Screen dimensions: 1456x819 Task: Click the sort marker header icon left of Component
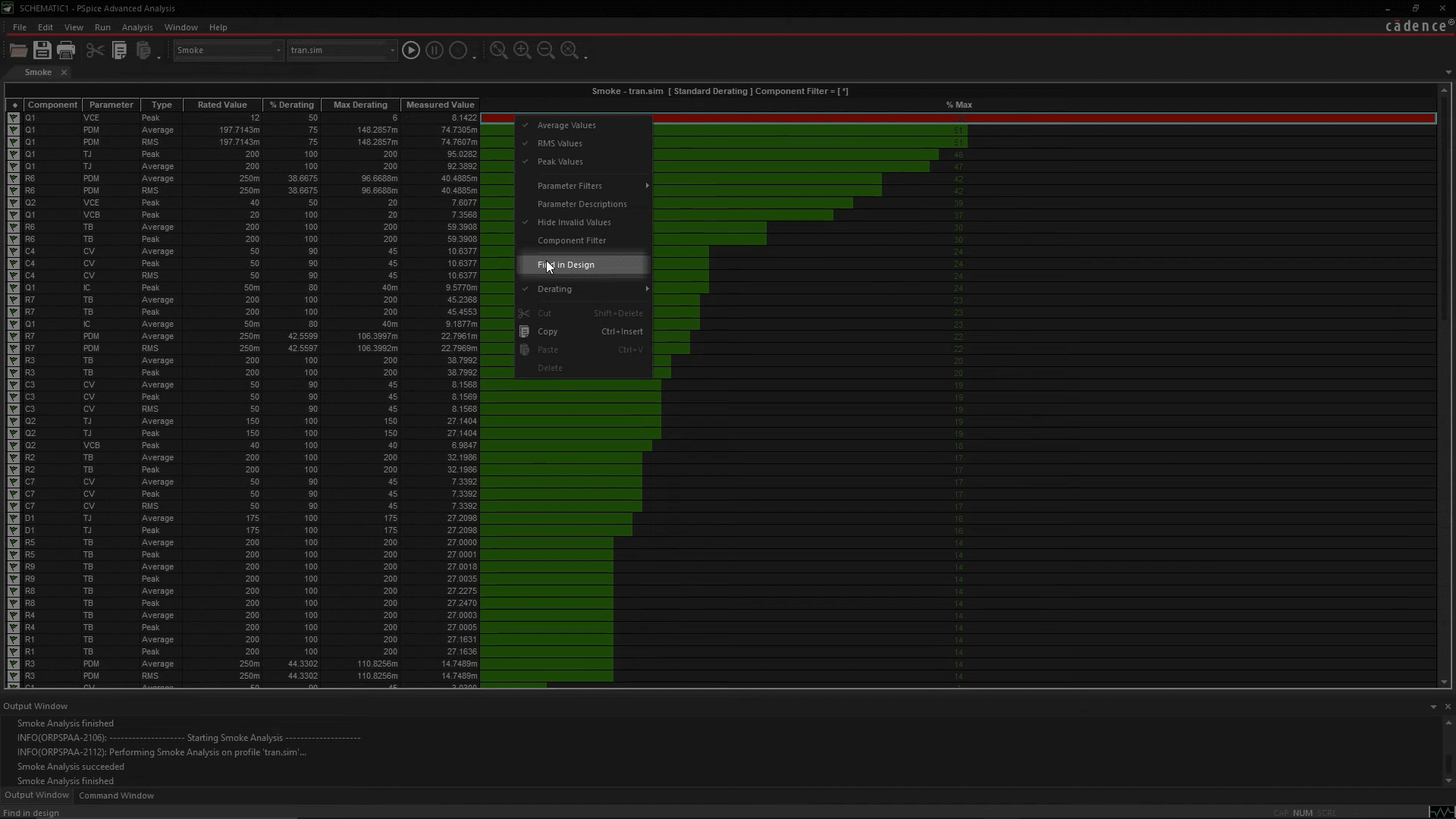pos(14,105)
